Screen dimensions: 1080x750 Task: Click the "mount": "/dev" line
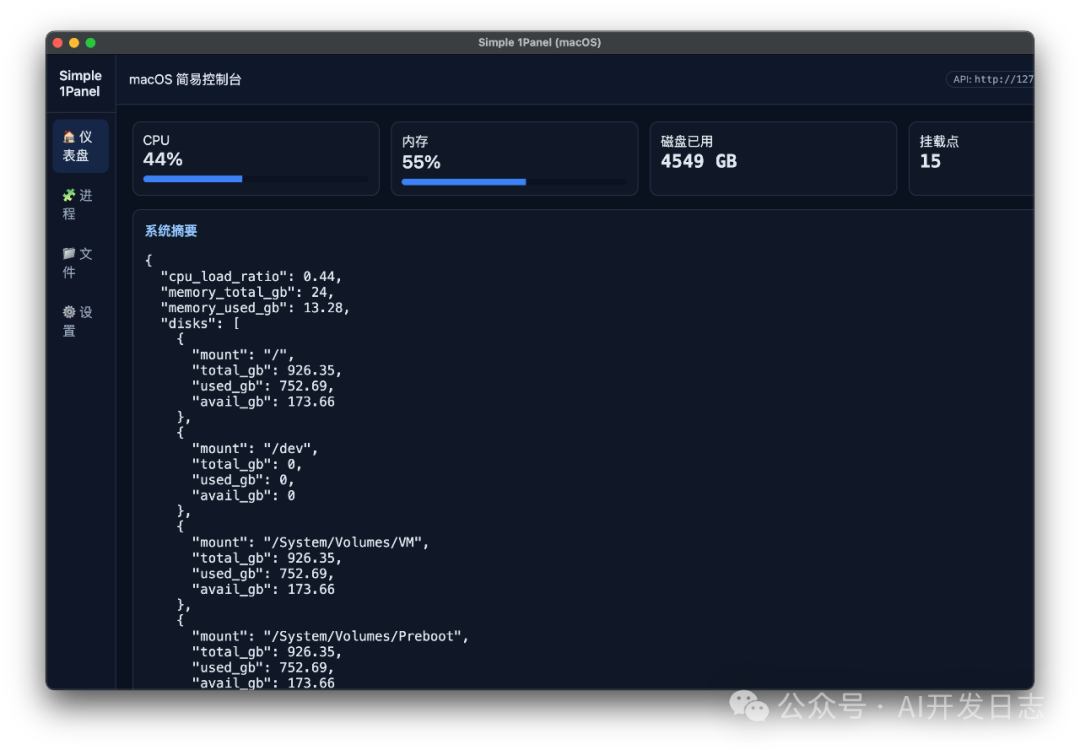coord(255,448)
